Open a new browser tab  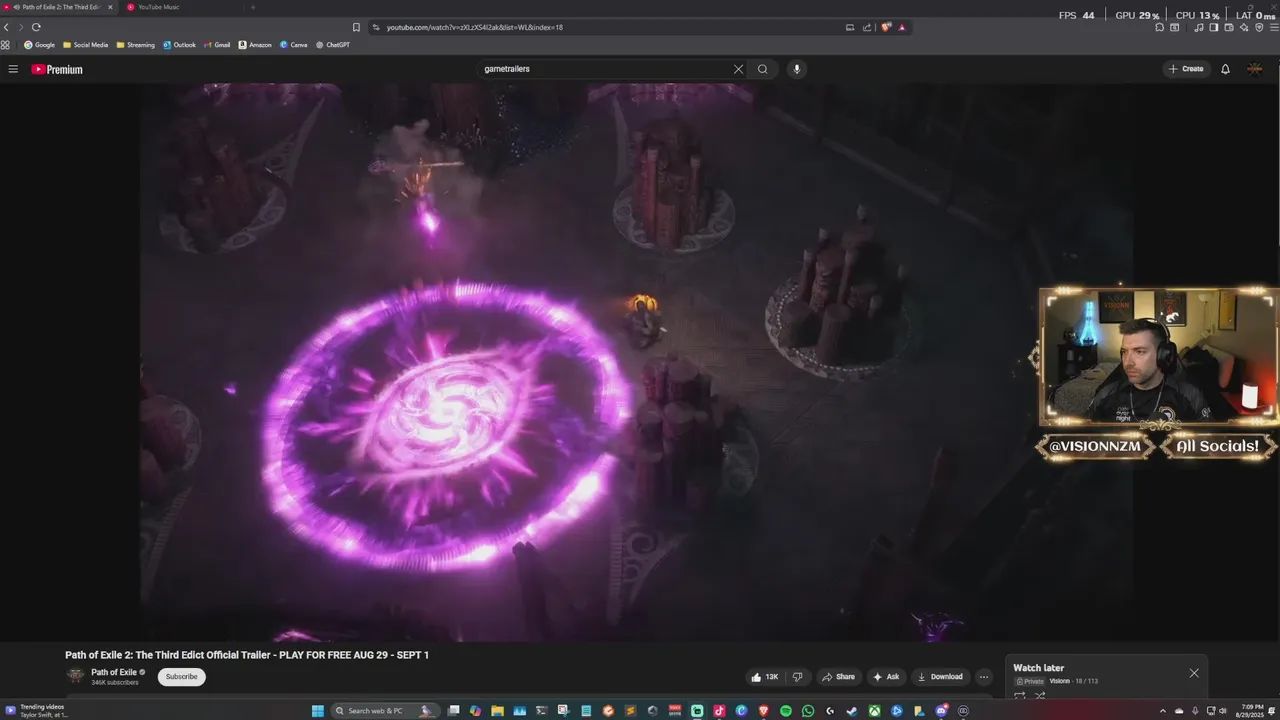(252, 7)
